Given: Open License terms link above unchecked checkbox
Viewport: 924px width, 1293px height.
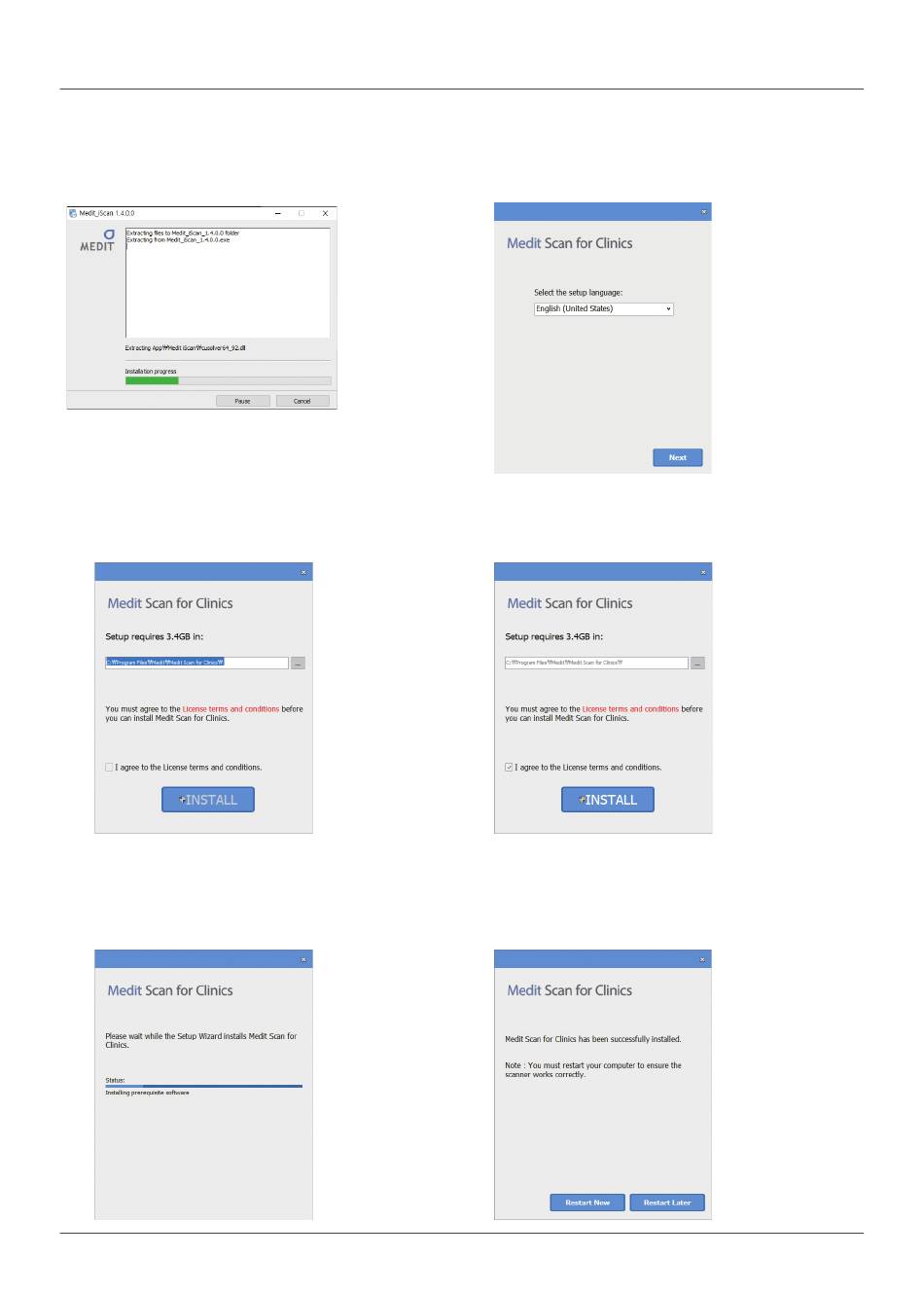Looking at the screenshot, I should [231, 709].
